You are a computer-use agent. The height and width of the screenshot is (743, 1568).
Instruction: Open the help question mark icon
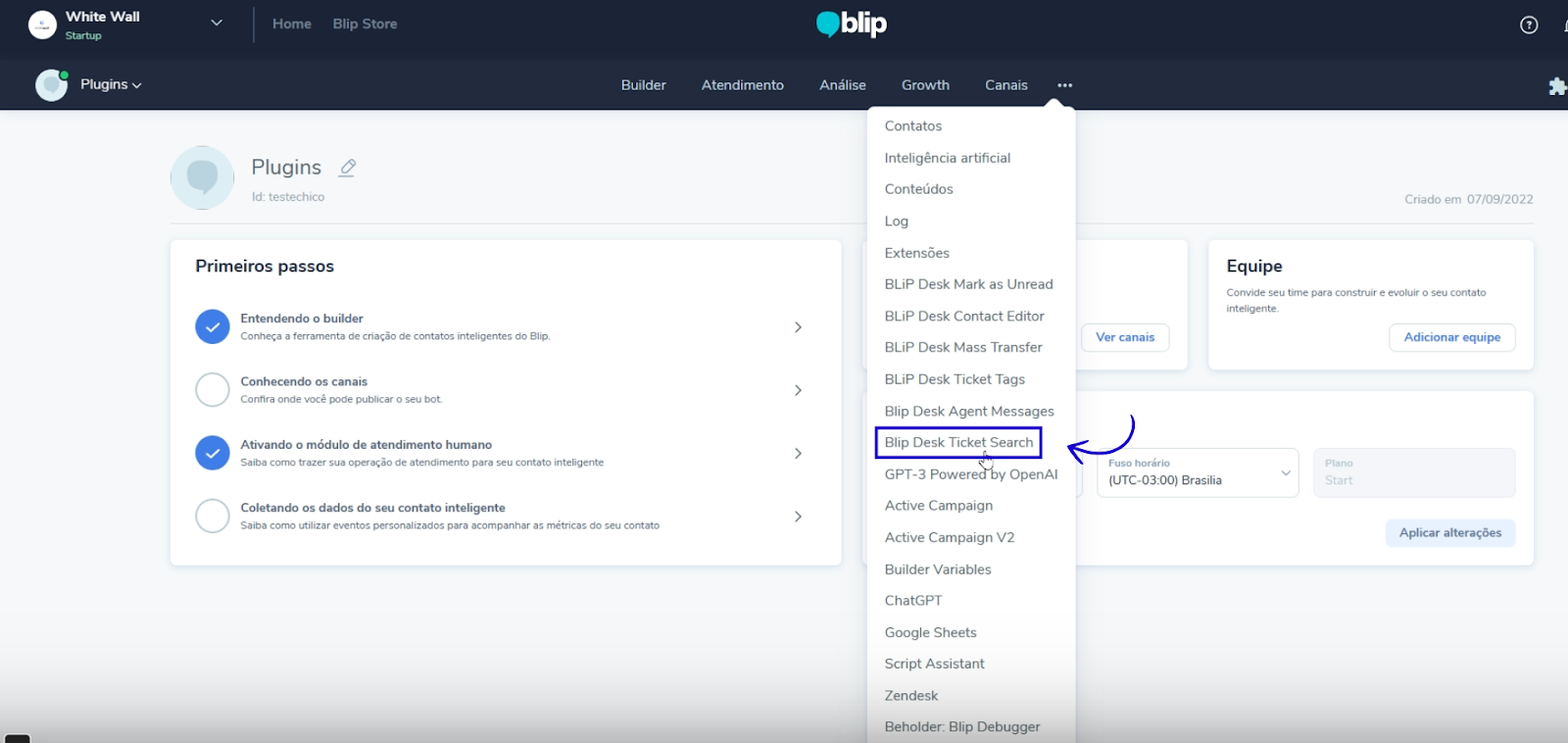coord(1529,25)
